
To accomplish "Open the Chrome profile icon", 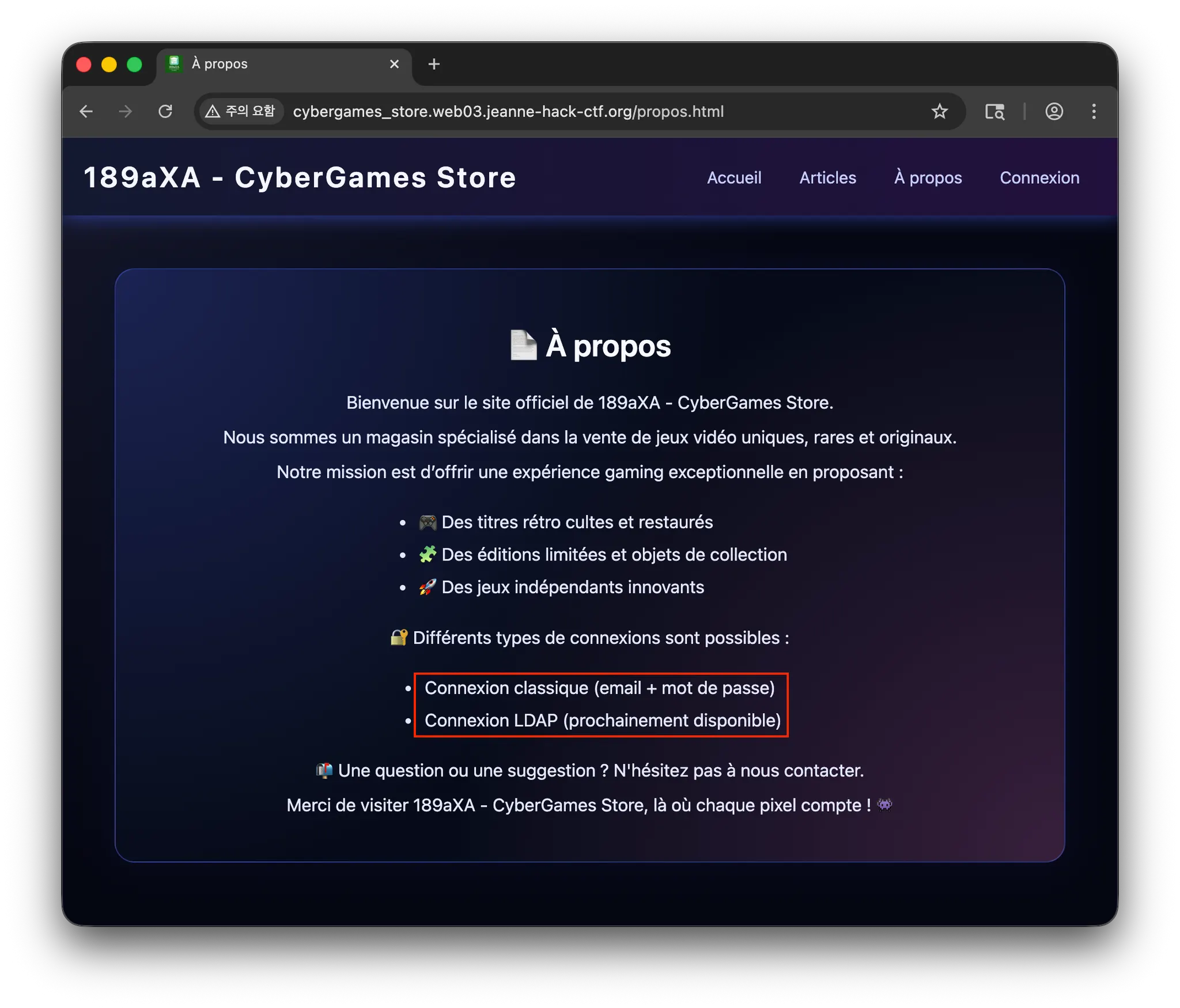I will tap(1054, 111).
